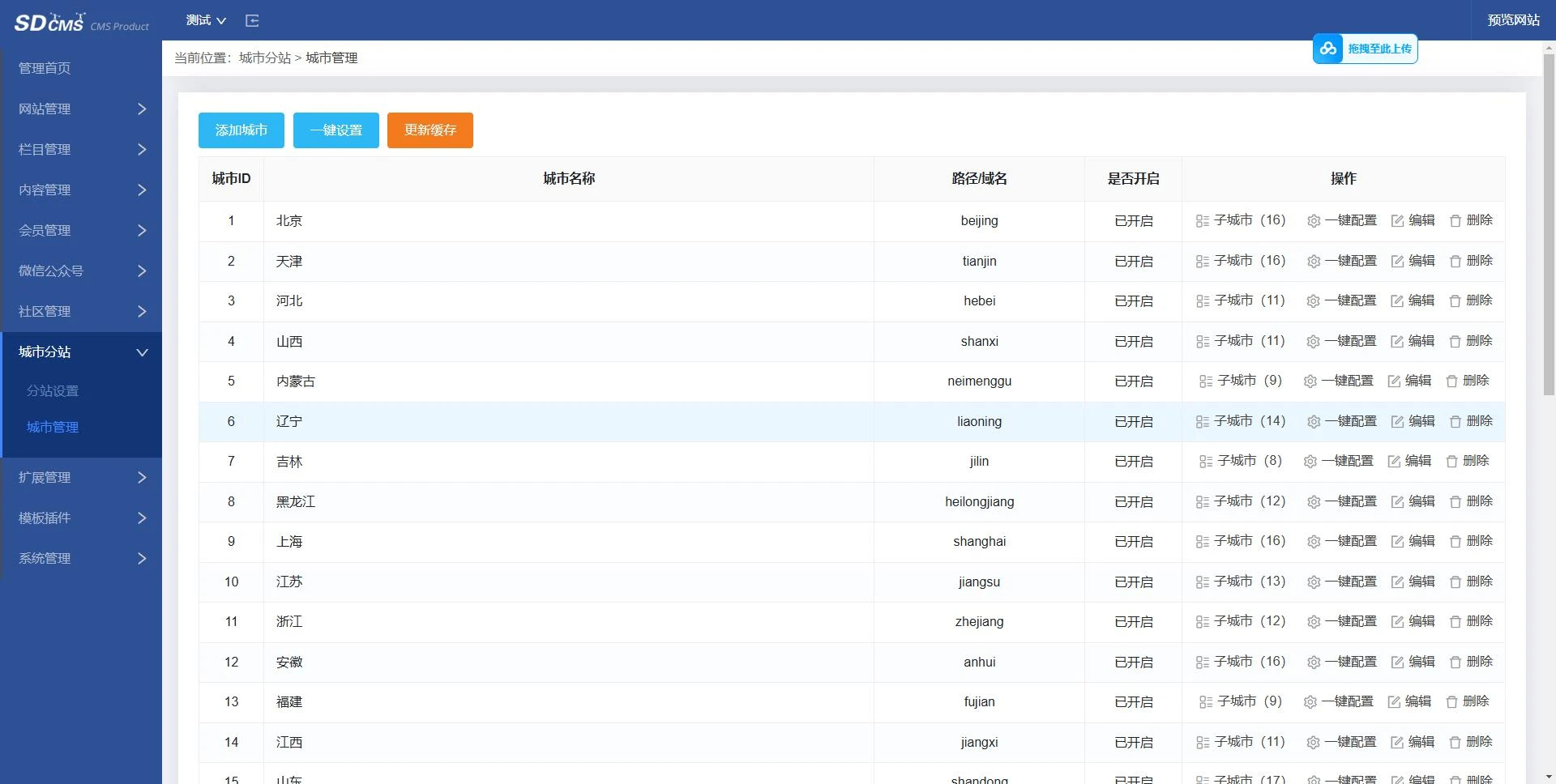The width and height of the screenshot is (1556, 784).
Task: Open 子城市 (16) list icon for 北京
Action: pyautogui.click(x=1203, y=221)
